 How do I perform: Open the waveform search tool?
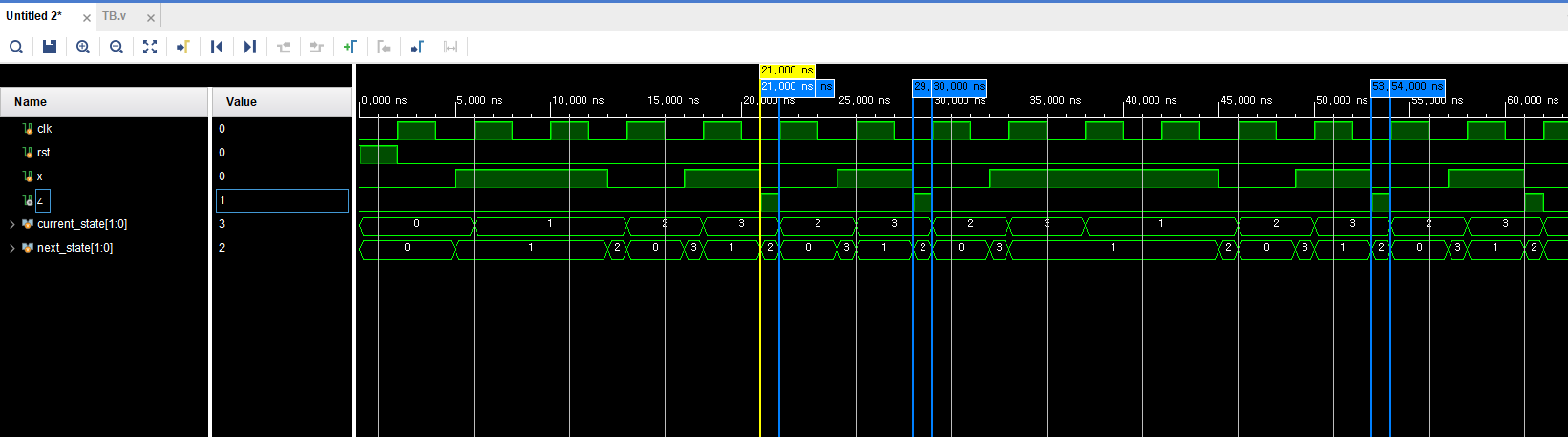(16, 47)
